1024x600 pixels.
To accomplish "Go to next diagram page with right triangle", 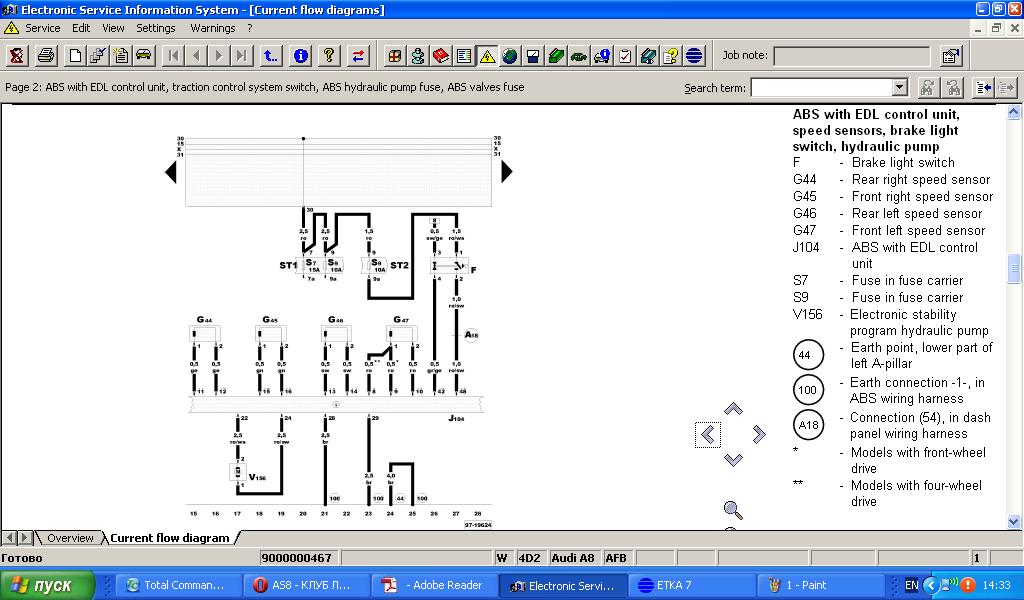I will click(506, 172).
